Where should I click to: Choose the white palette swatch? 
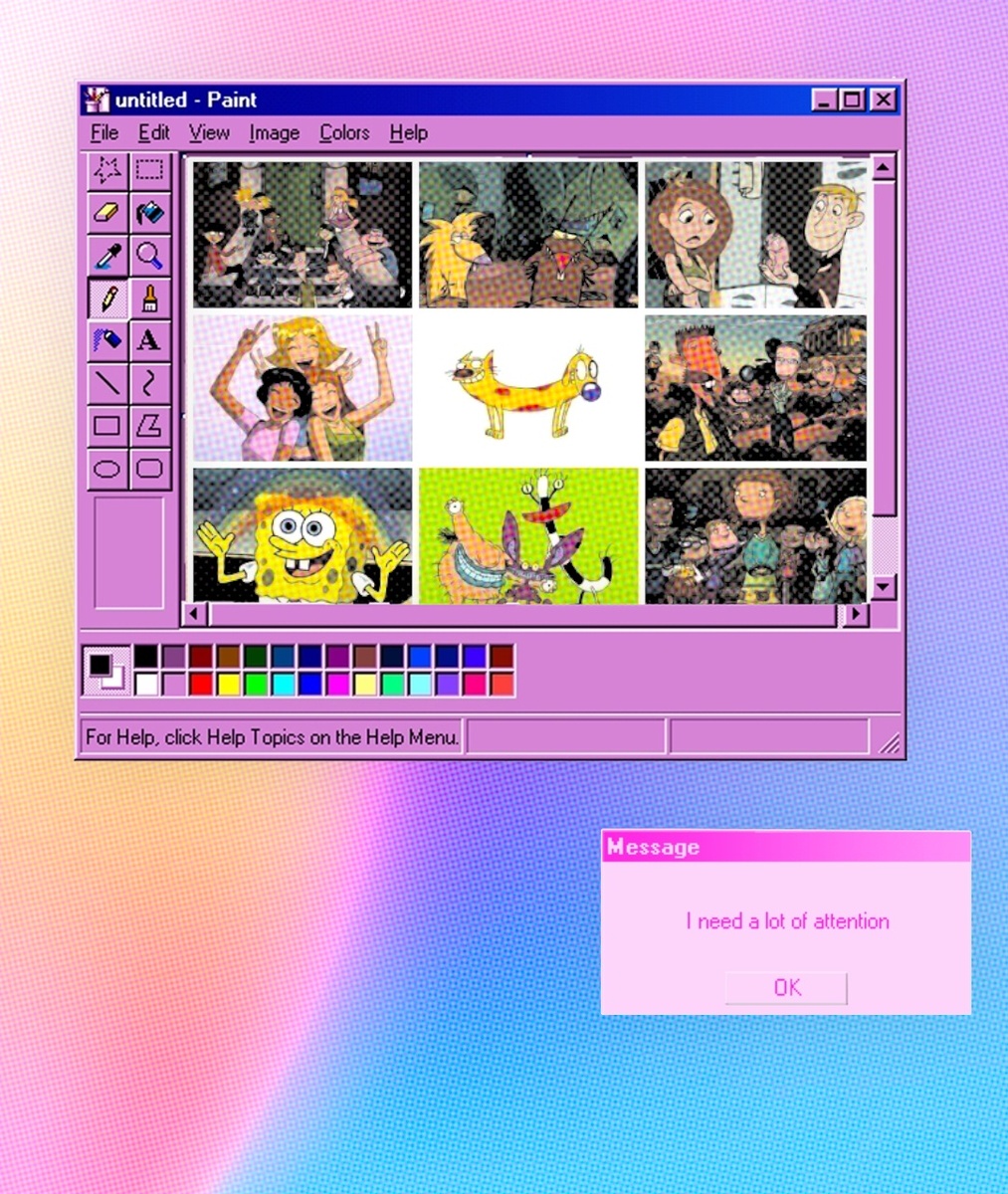tap(146, 685)
